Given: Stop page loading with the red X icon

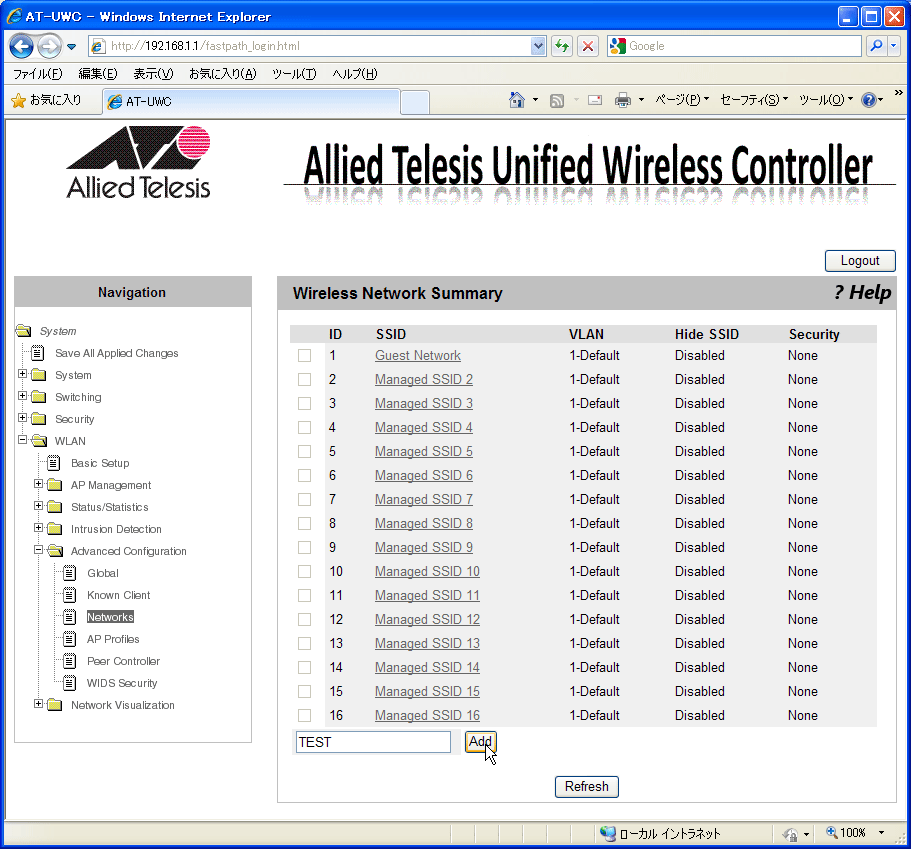Looking at the screenshot, I should coord(588,46).
